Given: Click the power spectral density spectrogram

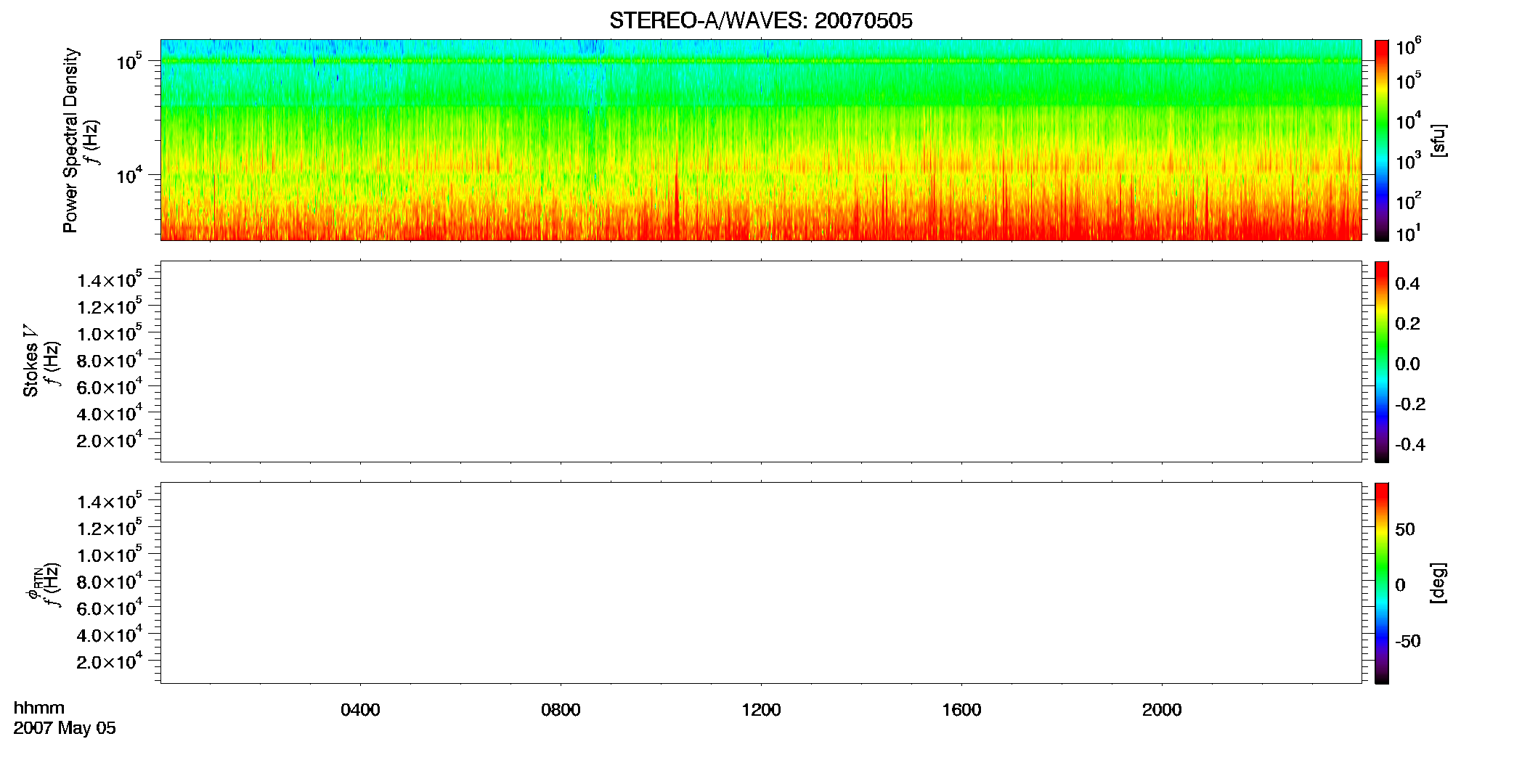Looking at the screenshot, I should coord(761,140).
